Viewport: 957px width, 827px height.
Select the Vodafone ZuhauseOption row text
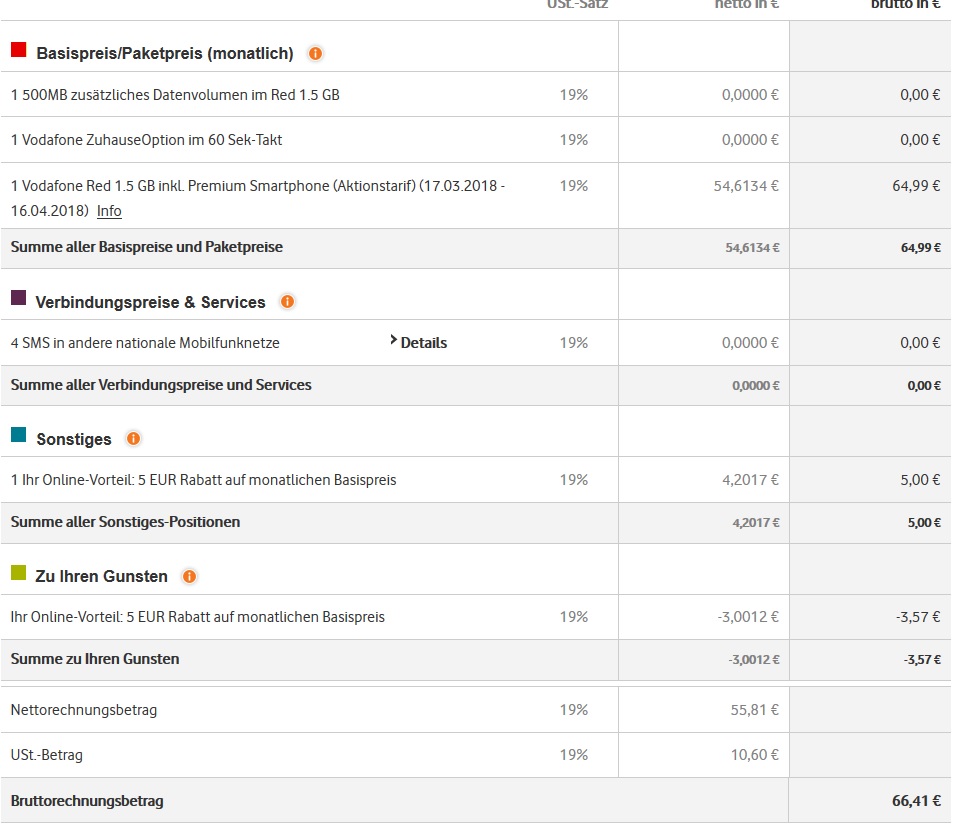(x=146, y=140)
